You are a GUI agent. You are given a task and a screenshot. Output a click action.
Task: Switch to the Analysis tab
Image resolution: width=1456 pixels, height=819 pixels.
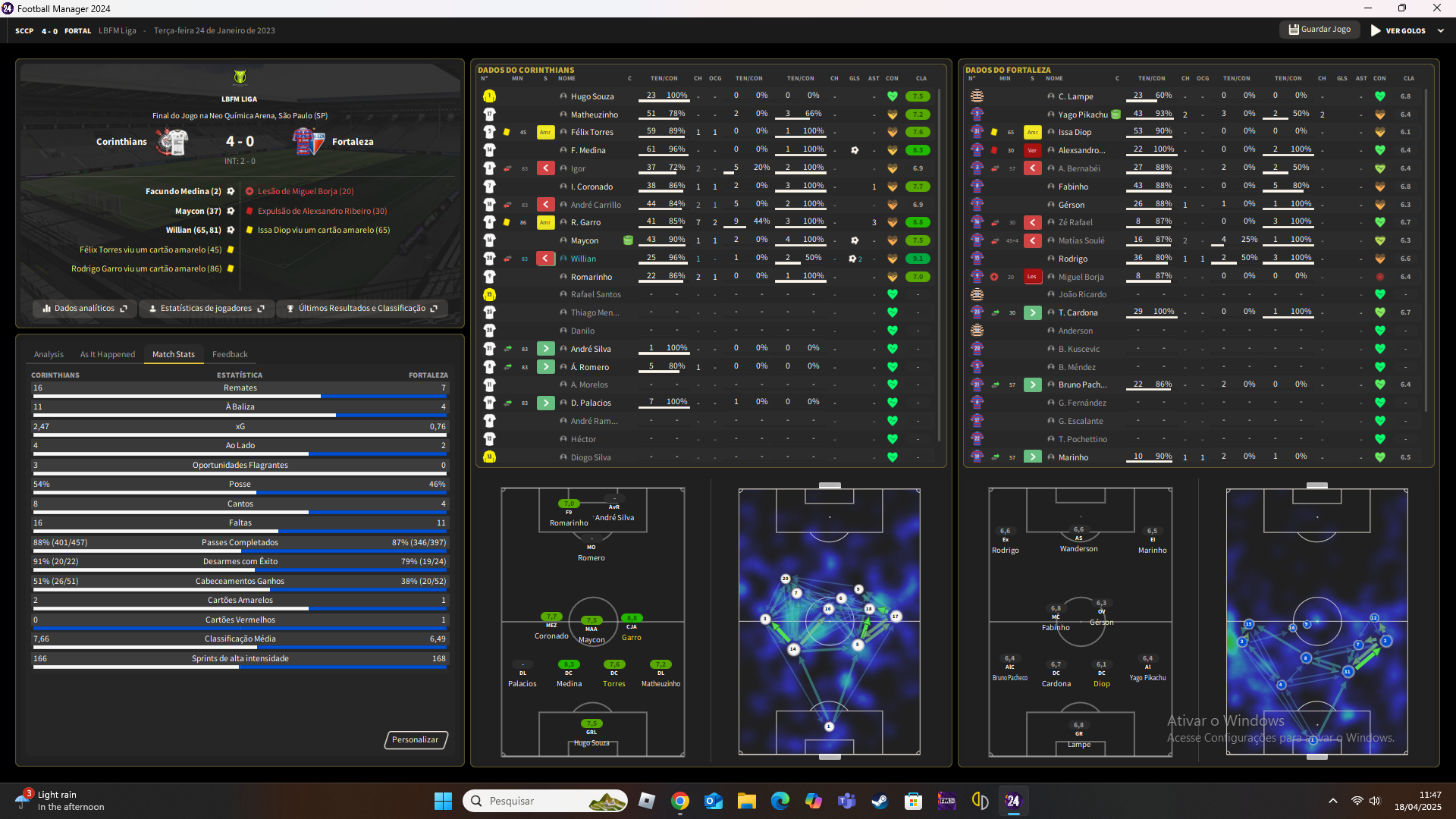tap(49, 354)
